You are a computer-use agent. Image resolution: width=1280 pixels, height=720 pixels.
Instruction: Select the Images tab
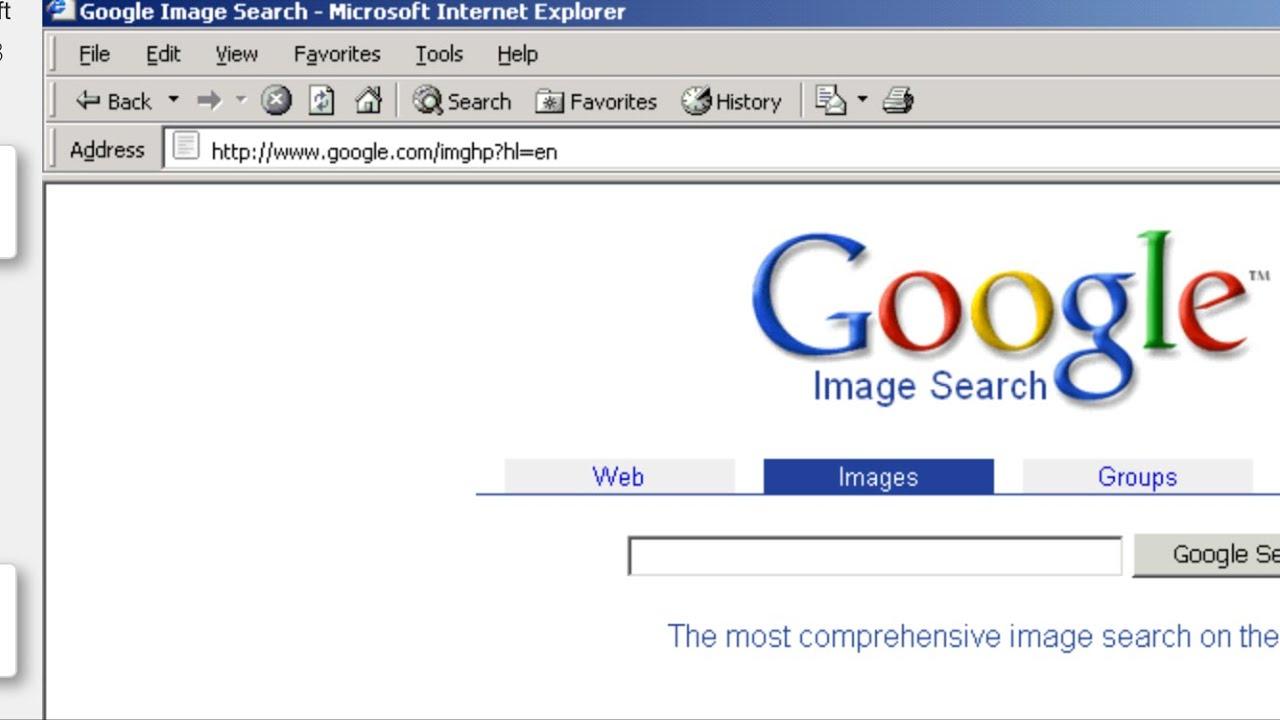pos(878,476)
